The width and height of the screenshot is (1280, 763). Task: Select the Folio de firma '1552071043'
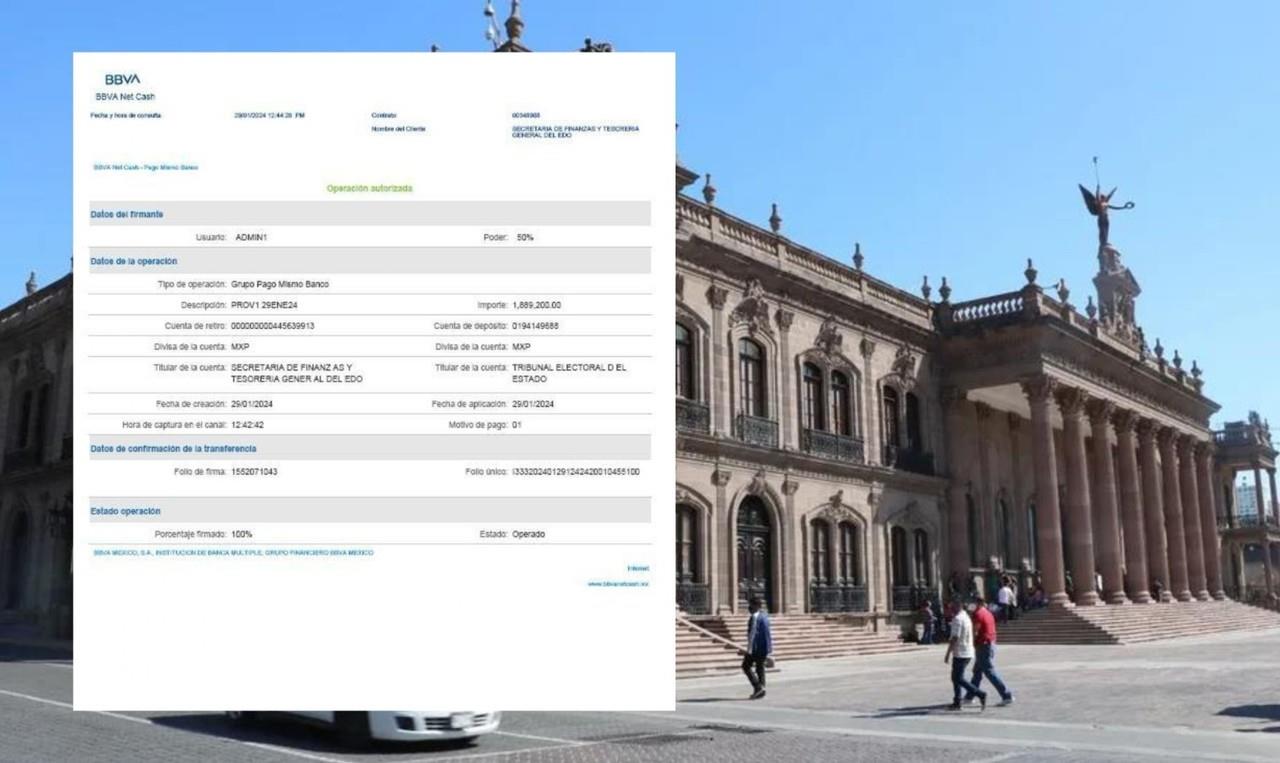(254, 471)
